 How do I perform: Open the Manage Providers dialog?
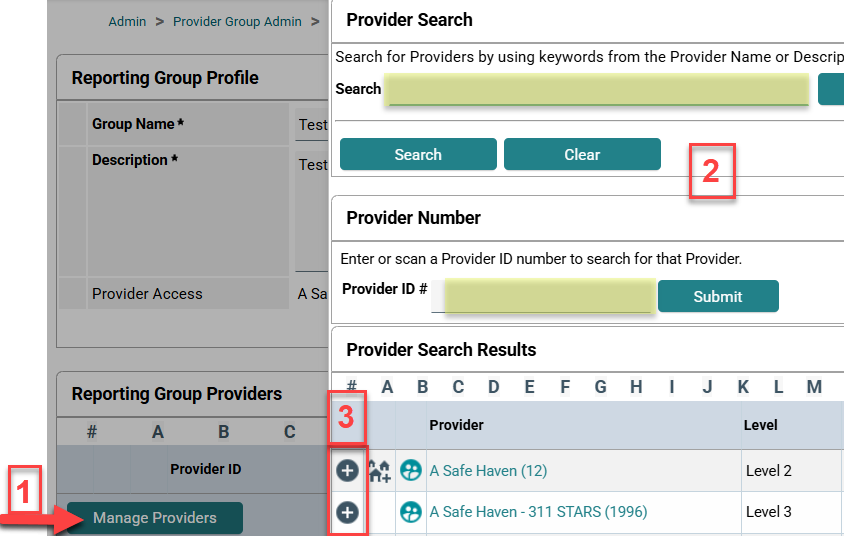click(x=155, y=518)
